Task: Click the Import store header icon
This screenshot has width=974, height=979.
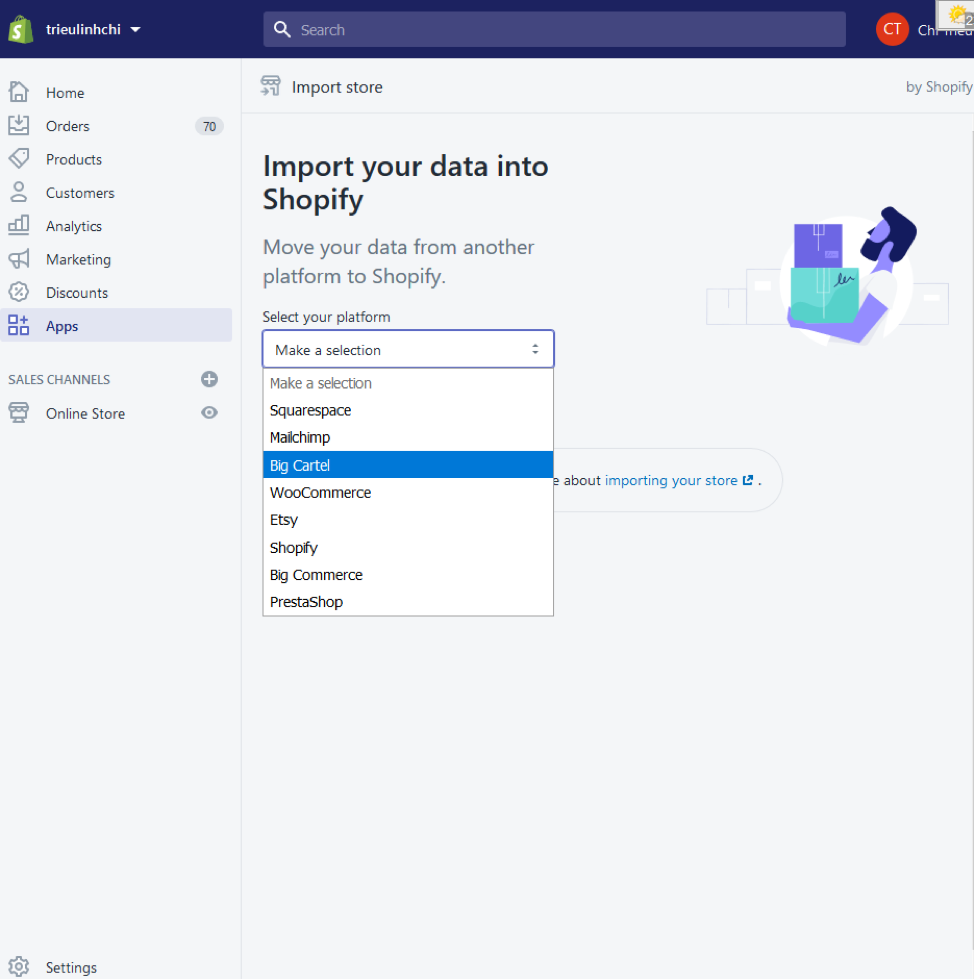Action: point(270,86)
